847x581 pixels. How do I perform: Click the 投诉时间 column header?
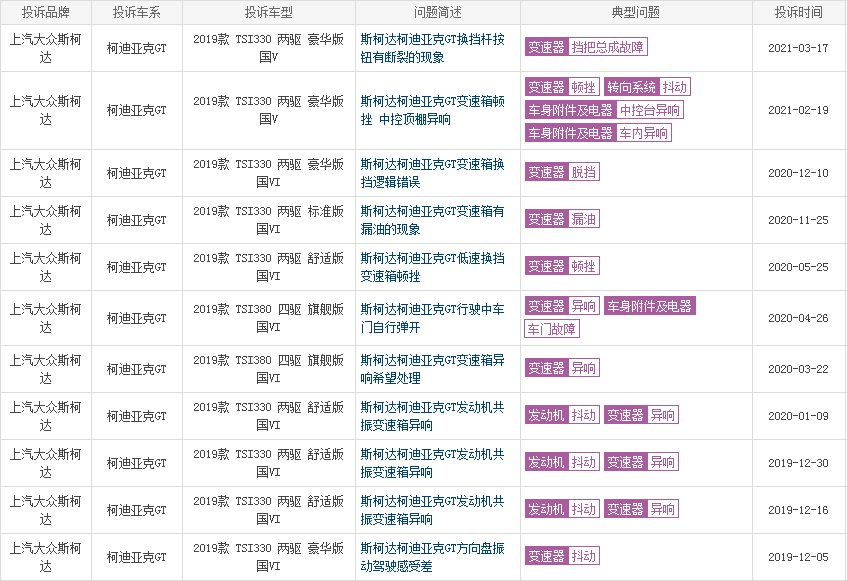pyautogui.click(x=798, y=12)
